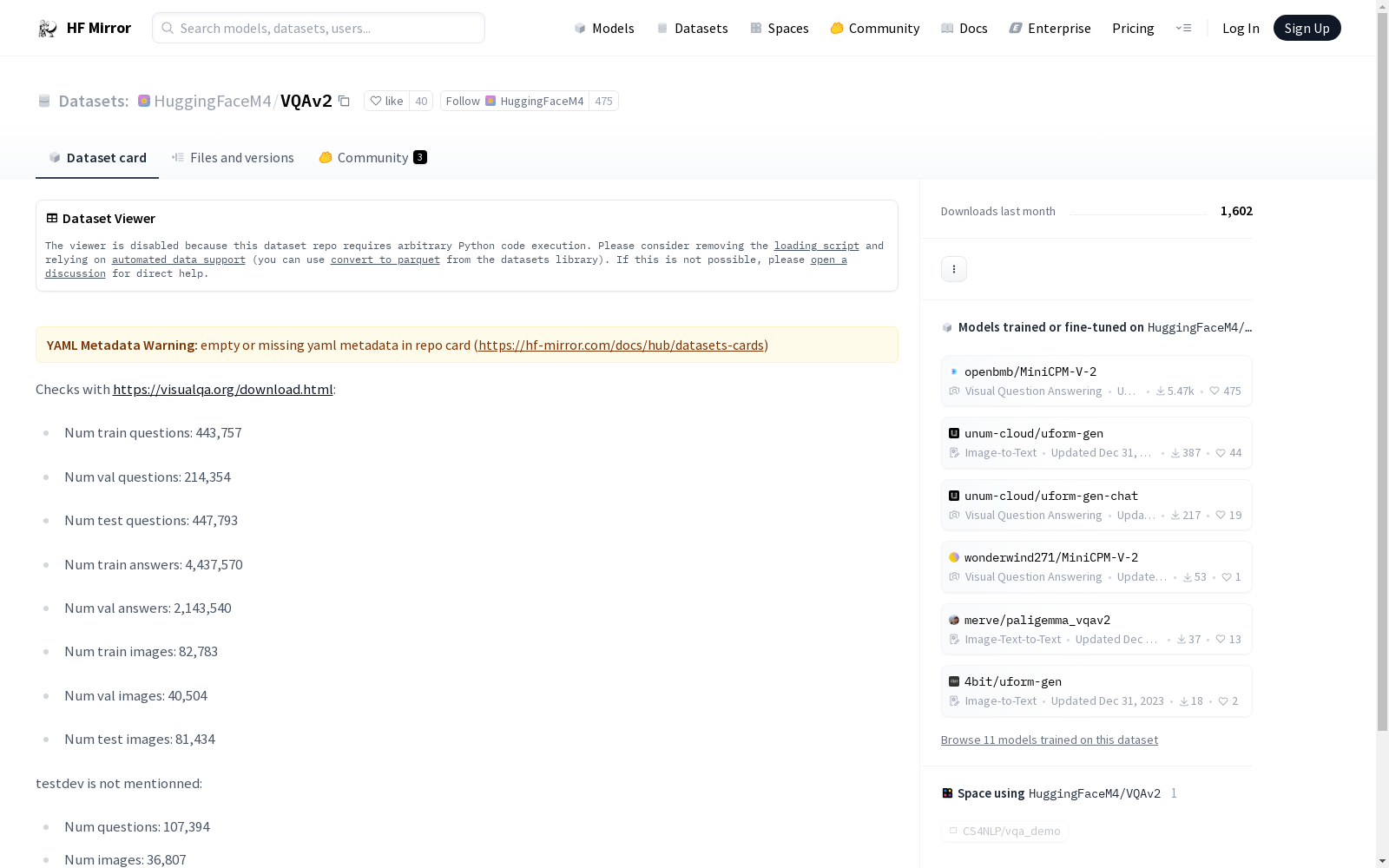Open Datasets in the navigation
The height and width of the screenshot is (868, 1389).
(x=692, y=28)
